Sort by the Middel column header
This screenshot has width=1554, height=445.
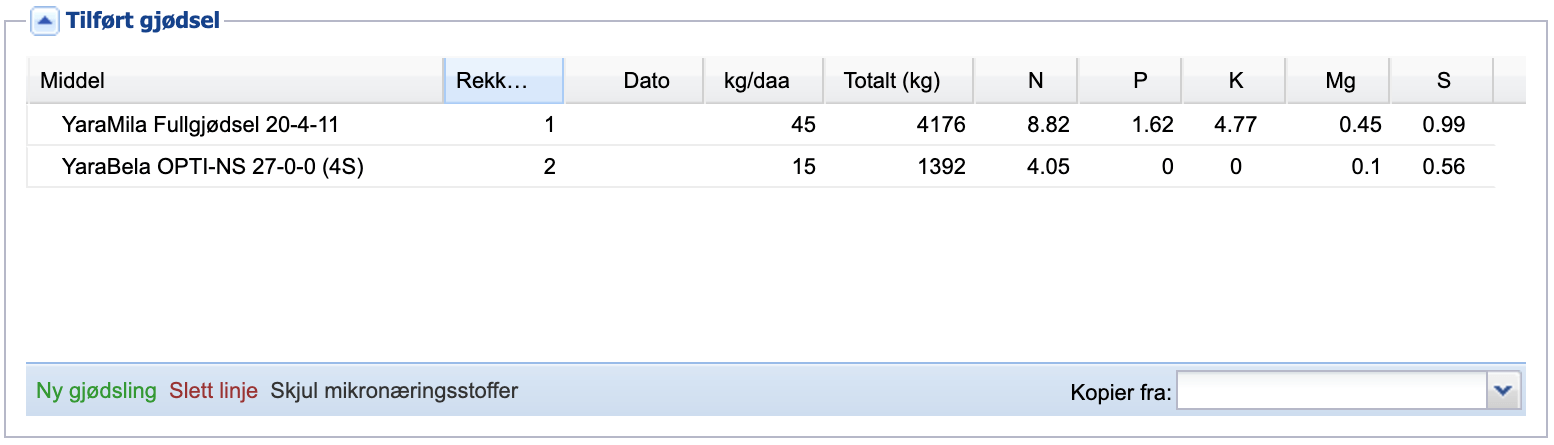pos(235,81)
